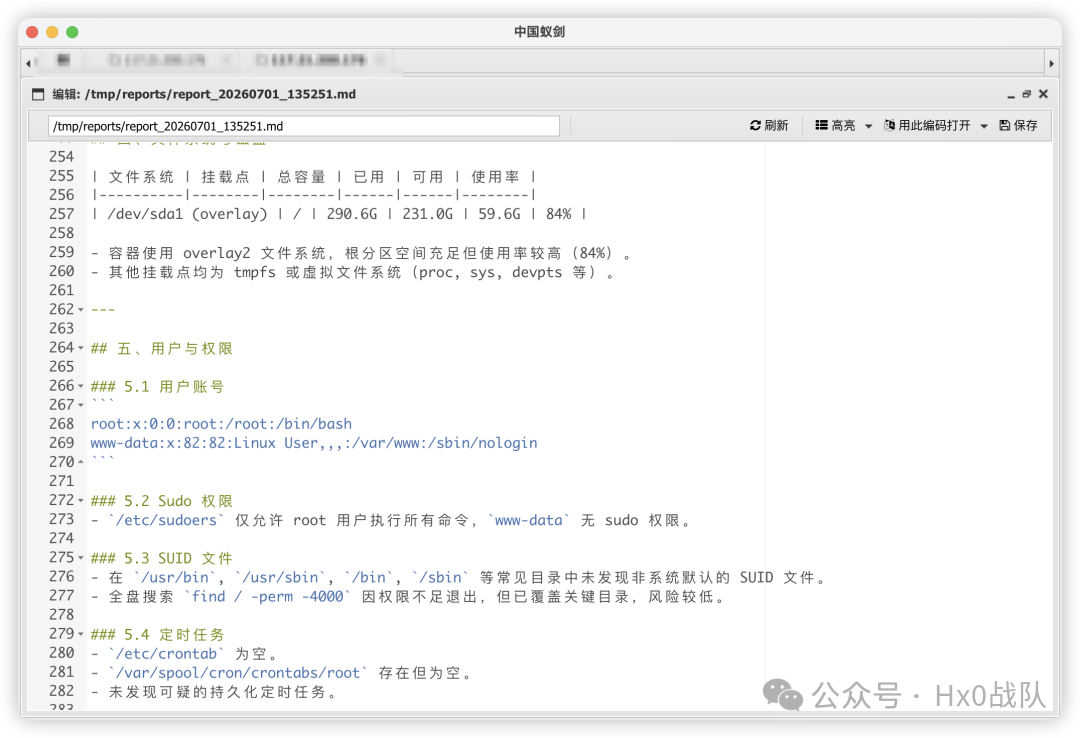Click the 'www-data:x:82:82:Linux User' line

(x=313, y=443)
